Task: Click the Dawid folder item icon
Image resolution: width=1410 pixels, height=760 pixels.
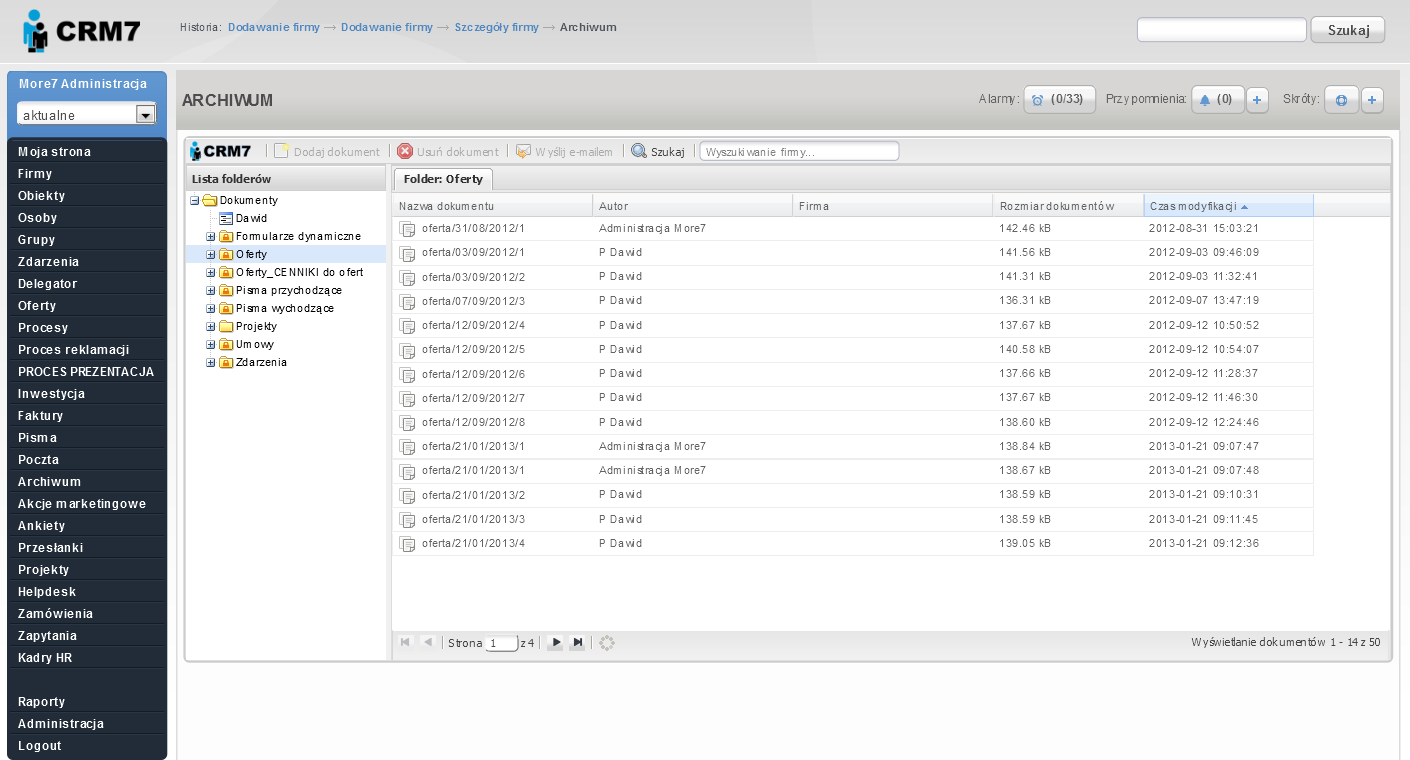Action: tap(226, 218)
